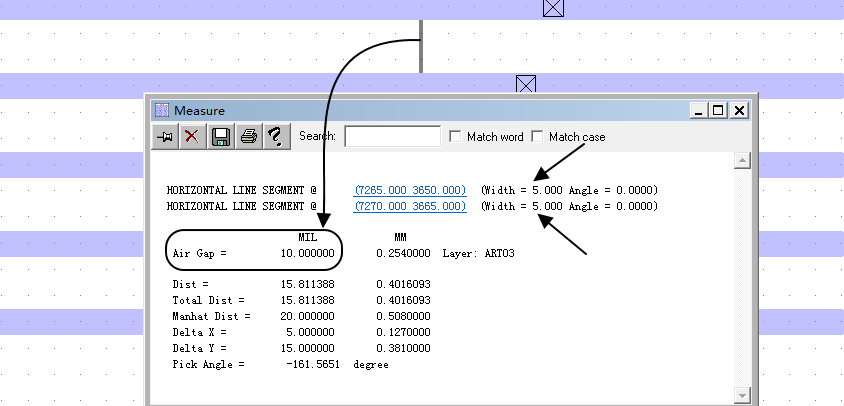The image size is (844, 406).
Task: Toggle the Match case checkbox
Action: pos(538,137)
